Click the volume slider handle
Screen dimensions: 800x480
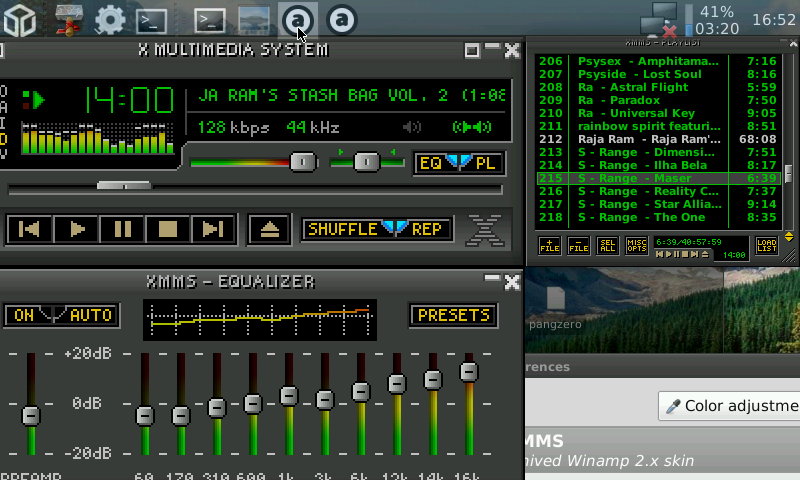pyautogui.click(x=303, y=162)
